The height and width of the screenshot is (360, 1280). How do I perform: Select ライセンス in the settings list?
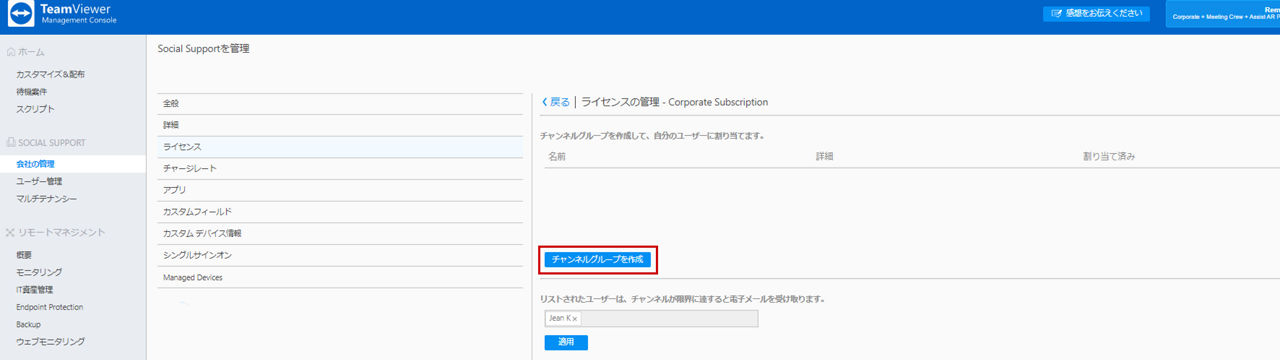pos(340,147)
